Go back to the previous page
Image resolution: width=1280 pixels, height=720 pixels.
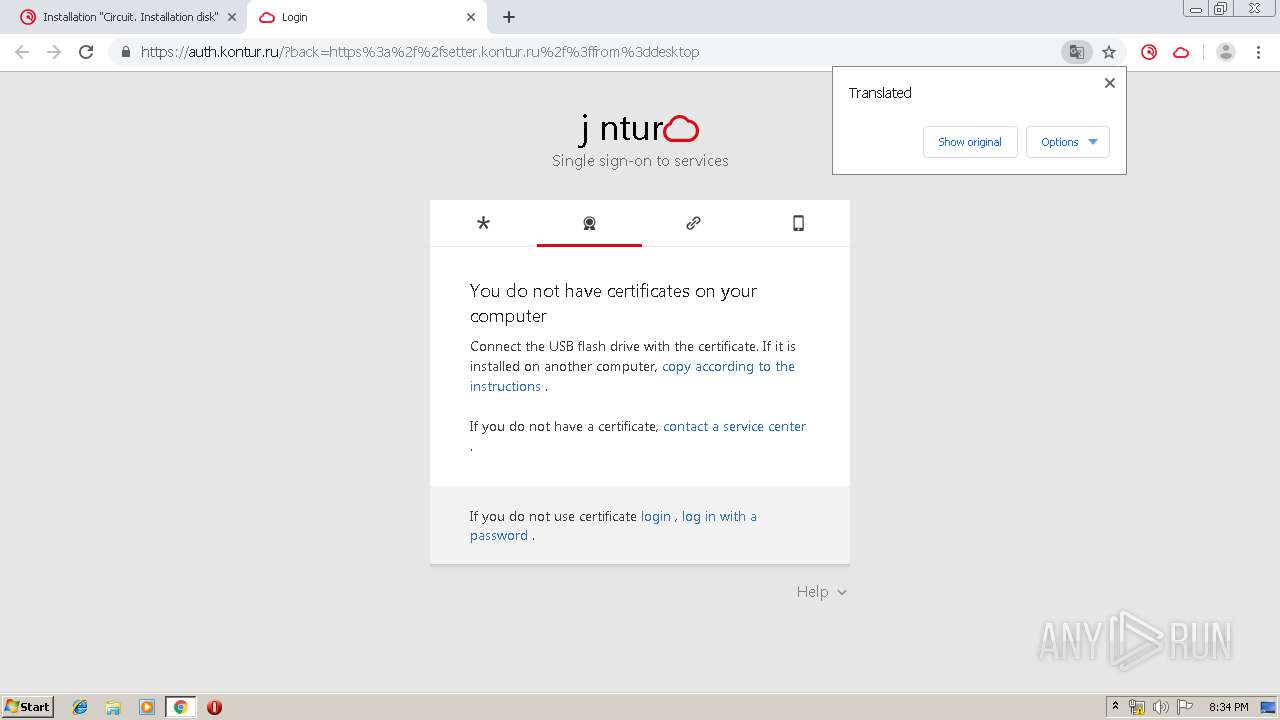coord(22,52)
